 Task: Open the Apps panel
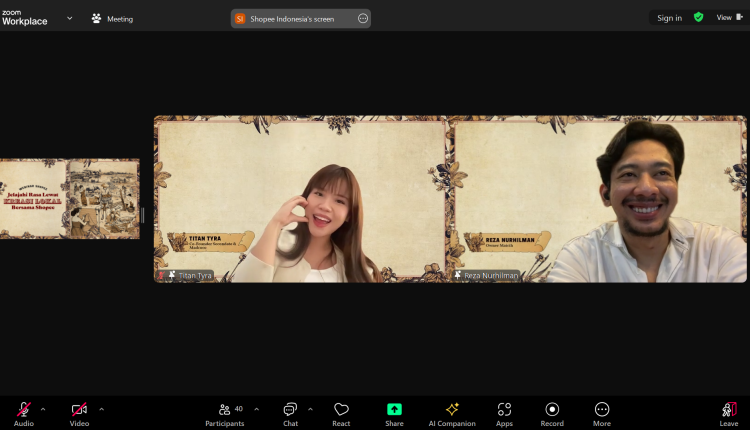click(504, 410)
